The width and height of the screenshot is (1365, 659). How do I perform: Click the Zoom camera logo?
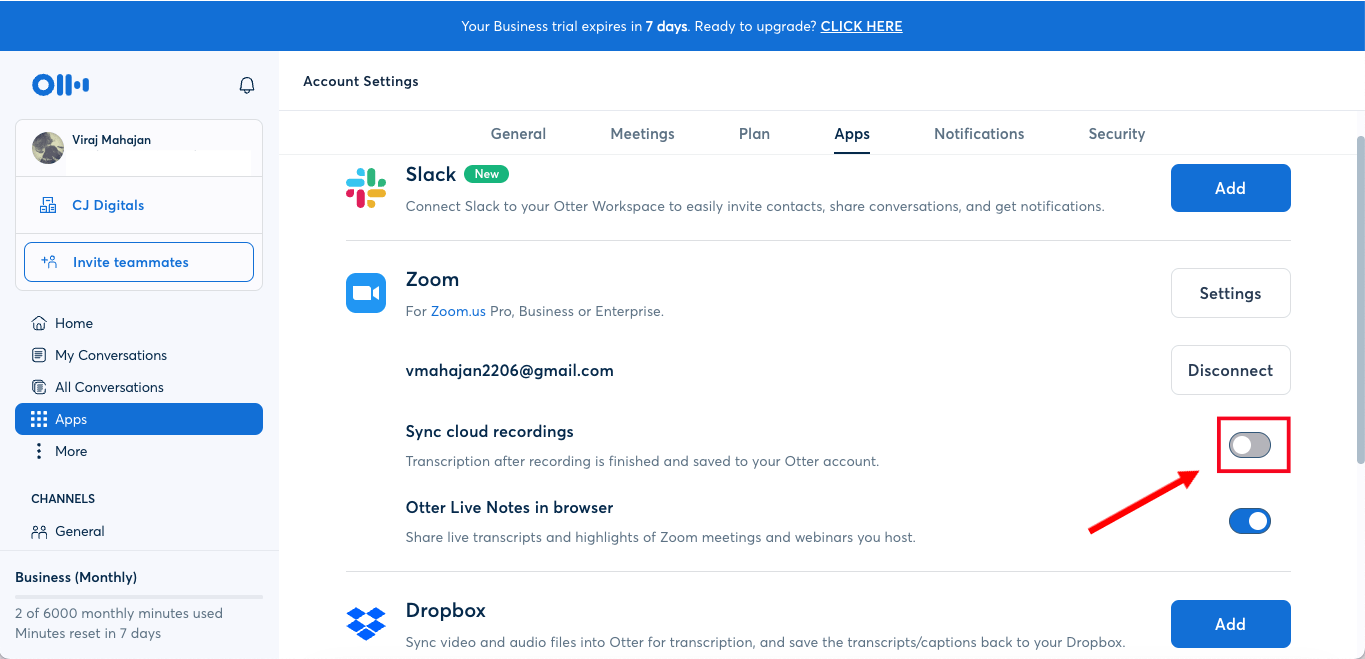click(x=366, y=293)
